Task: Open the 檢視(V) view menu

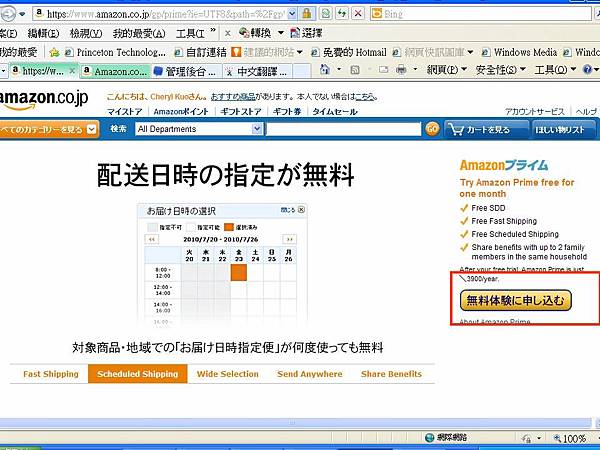Action: click(x=86, y=33)
